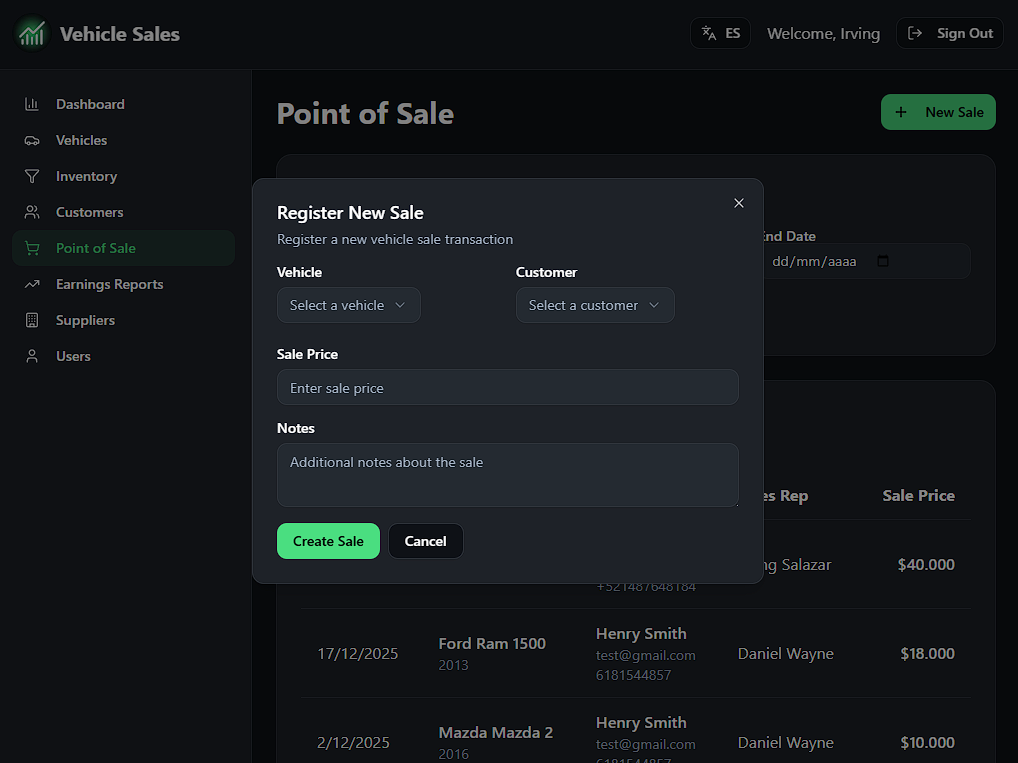Close the Register New Sale dialog

pyautogui.click(x=739, y=203)
